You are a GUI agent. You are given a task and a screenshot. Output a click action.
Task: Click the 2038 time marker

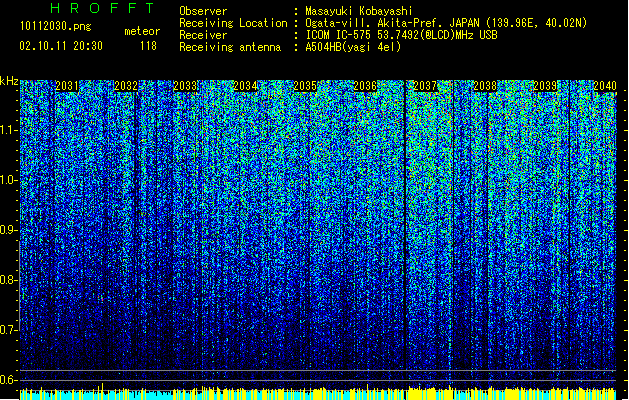click(485, 86)
